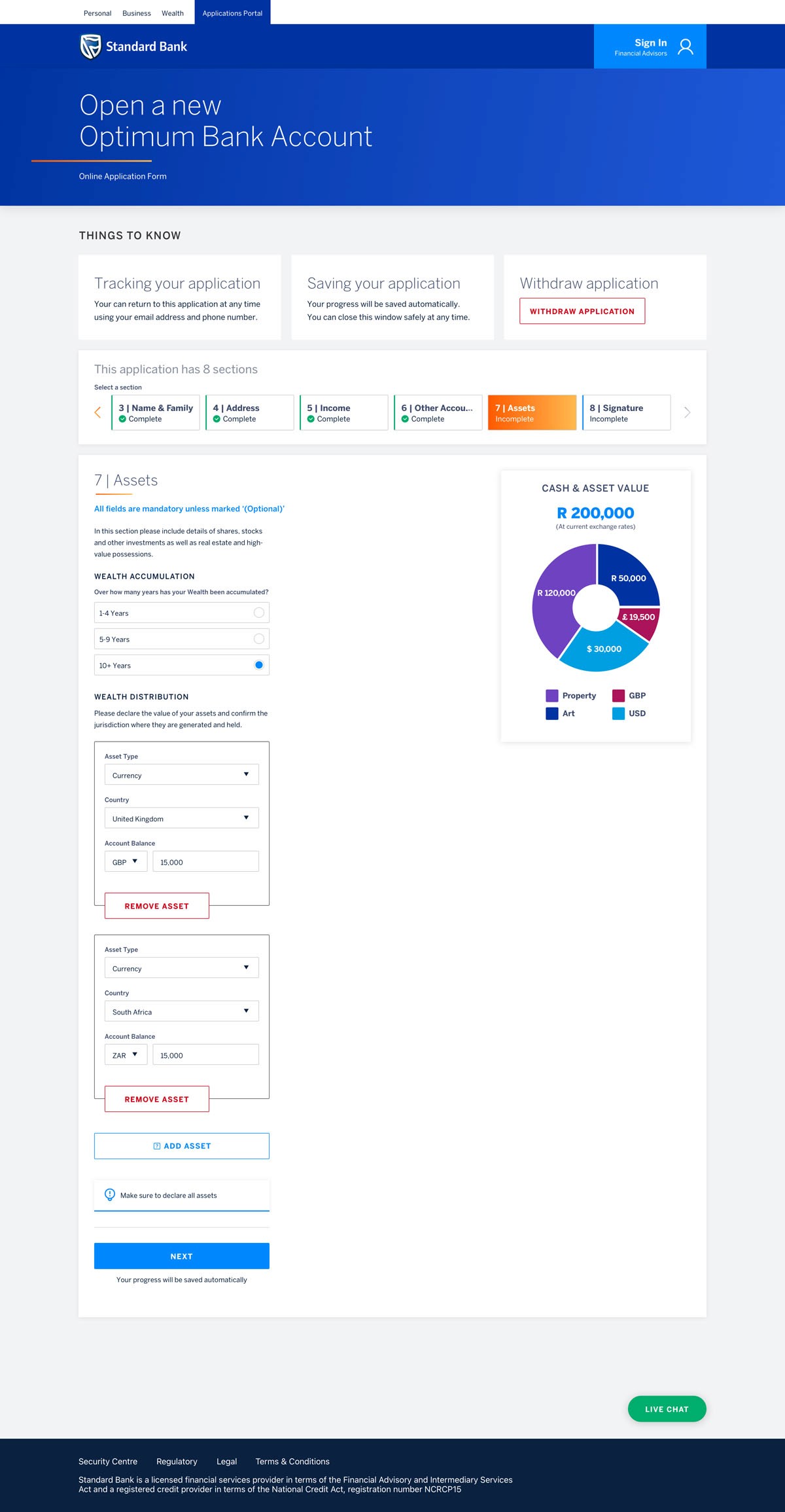Viewport: 785px width, 1512px height.
Task: Click the left orange section carousel arrow
Action: coord(97,412)
